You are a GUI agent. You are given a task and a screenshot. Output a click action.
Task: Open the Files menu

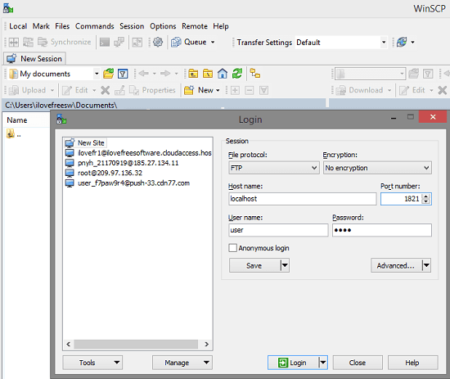pyautogui.click(x=62, y=26)
